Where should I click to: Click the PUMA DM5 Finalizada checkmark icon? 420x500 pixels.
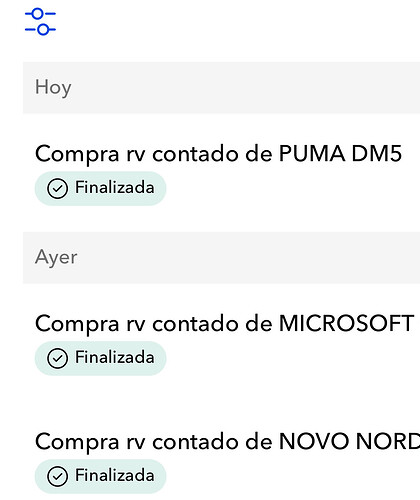(57, 189)
